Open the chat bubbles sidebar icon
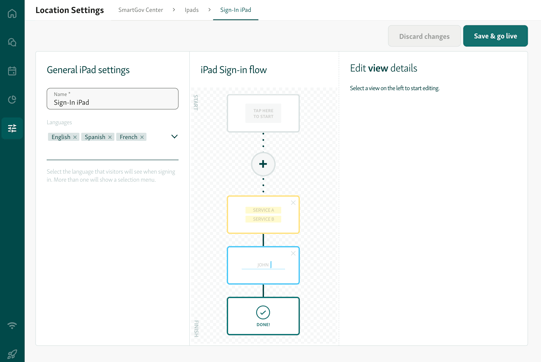541x362 pixels. (x=12, y=42)
